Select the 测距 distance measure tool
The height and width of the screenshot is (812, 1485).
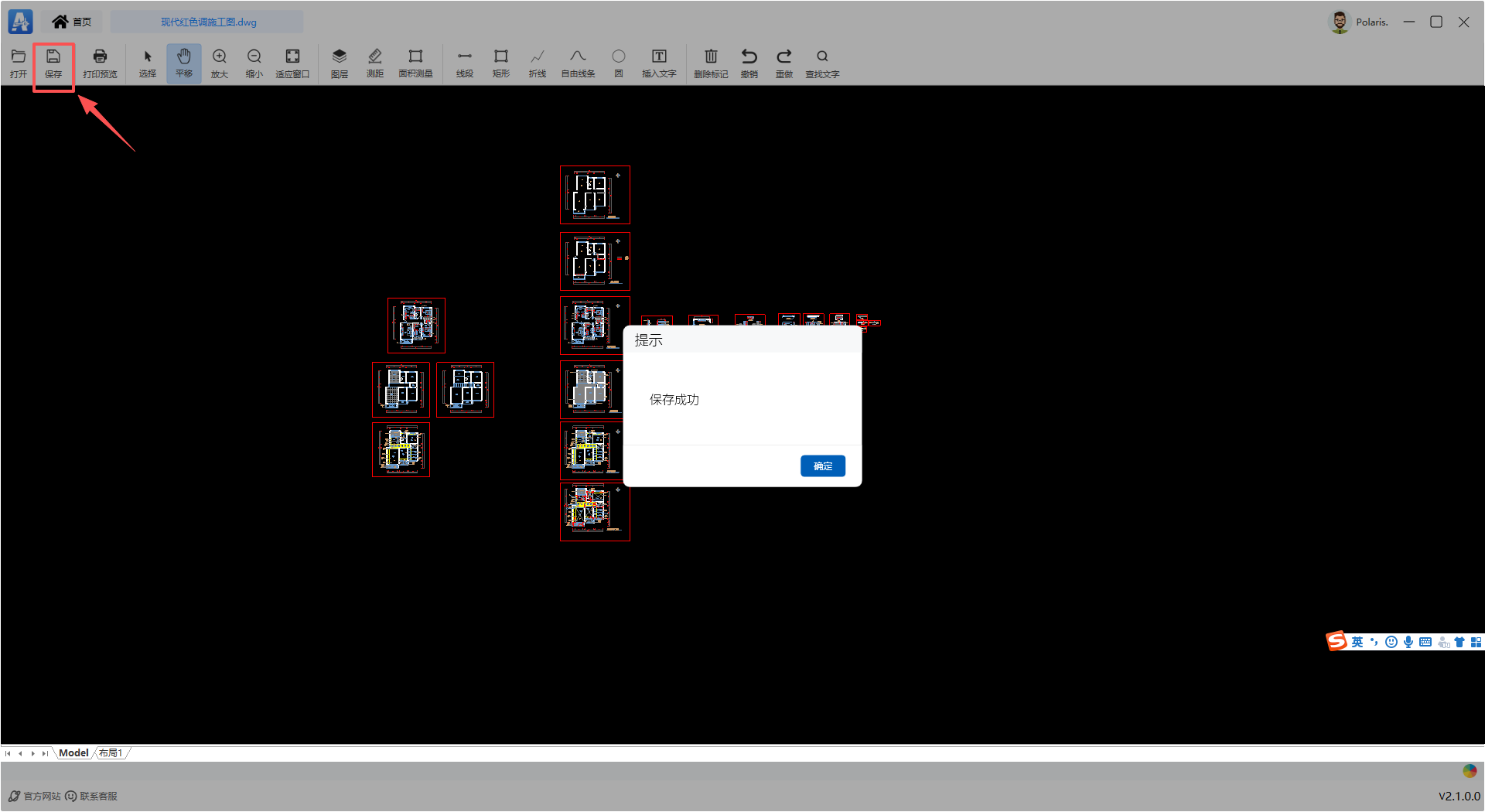coord(375,63)
